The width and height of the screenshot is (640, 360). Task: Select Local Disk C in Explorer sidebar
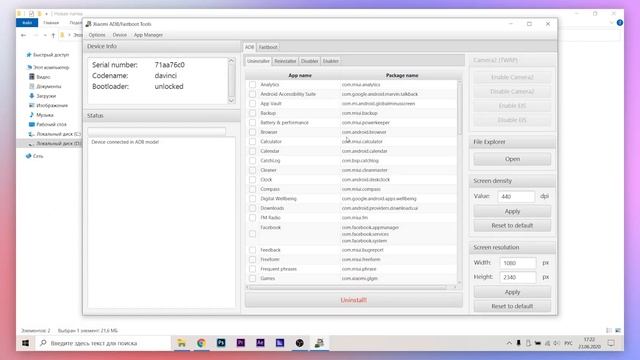coord(55,134)
